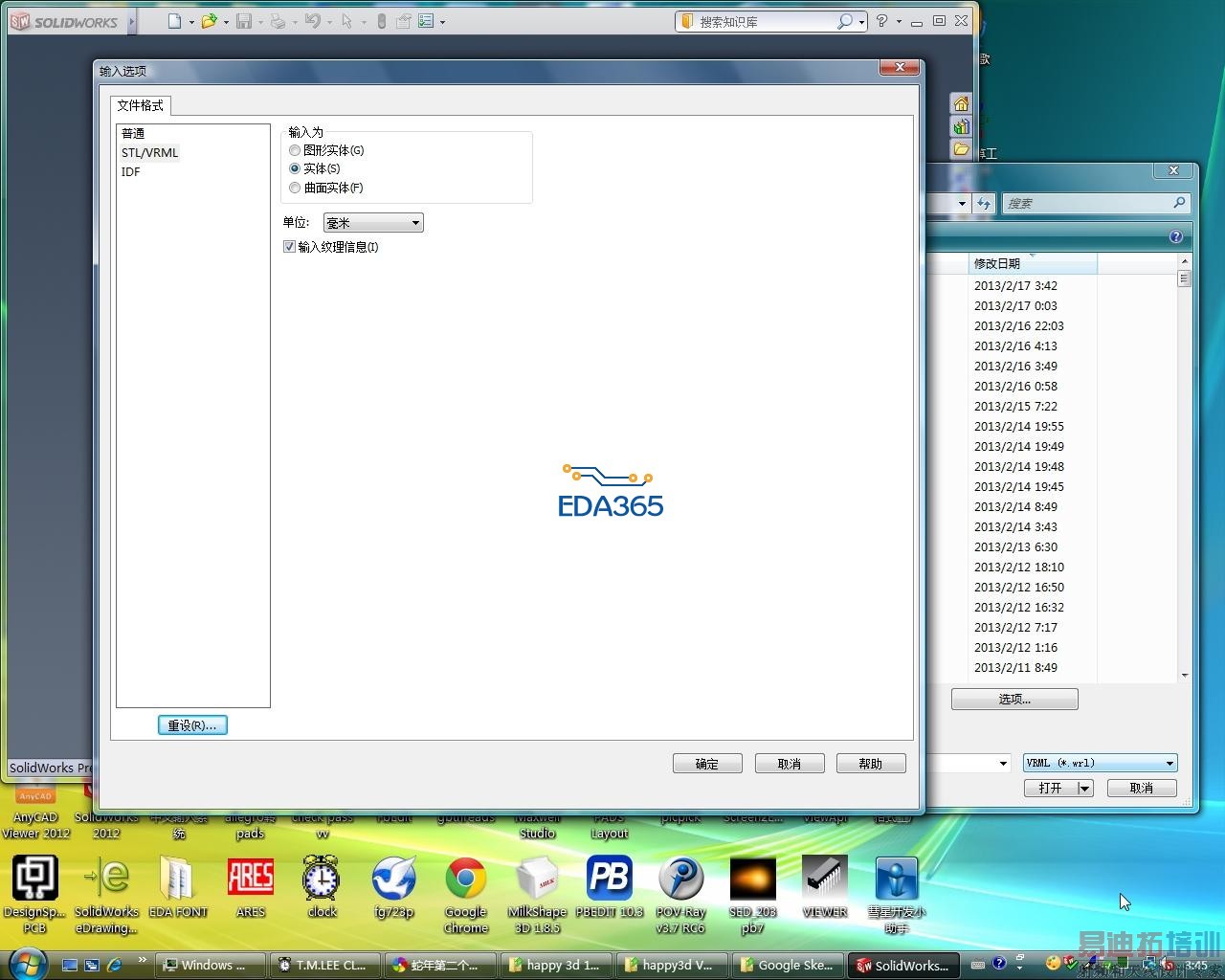Viewport: 1225px width, 980px height.
Task: Select the 图形实体(G) radio button
Action: (295, 150)
